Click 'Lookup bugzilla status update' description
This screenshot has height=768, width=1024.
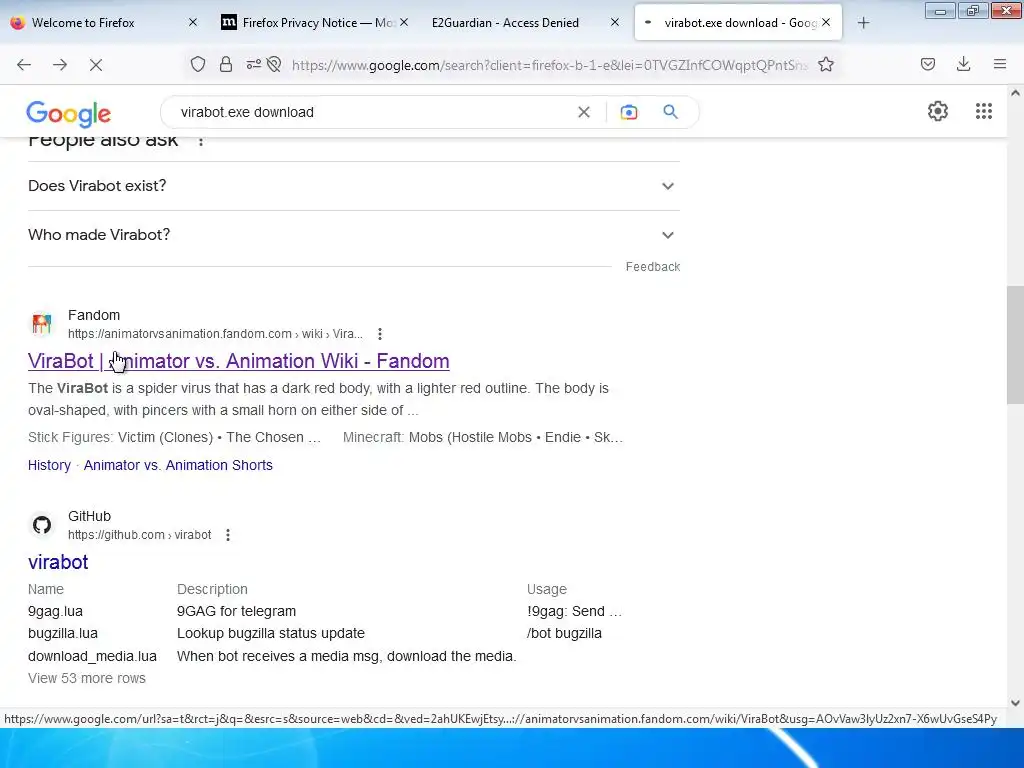coord(271,633)
